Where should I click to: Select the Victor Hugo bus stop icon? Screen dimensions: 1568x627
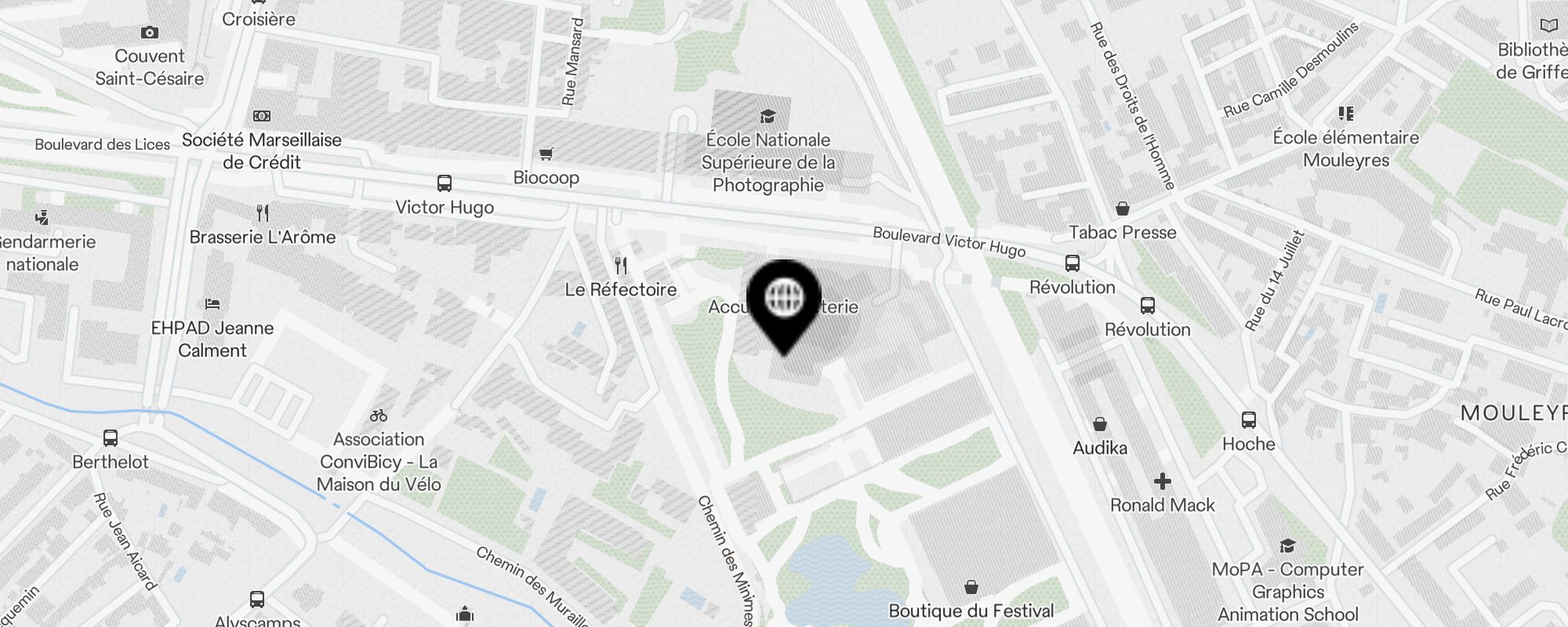coord(445,183)
